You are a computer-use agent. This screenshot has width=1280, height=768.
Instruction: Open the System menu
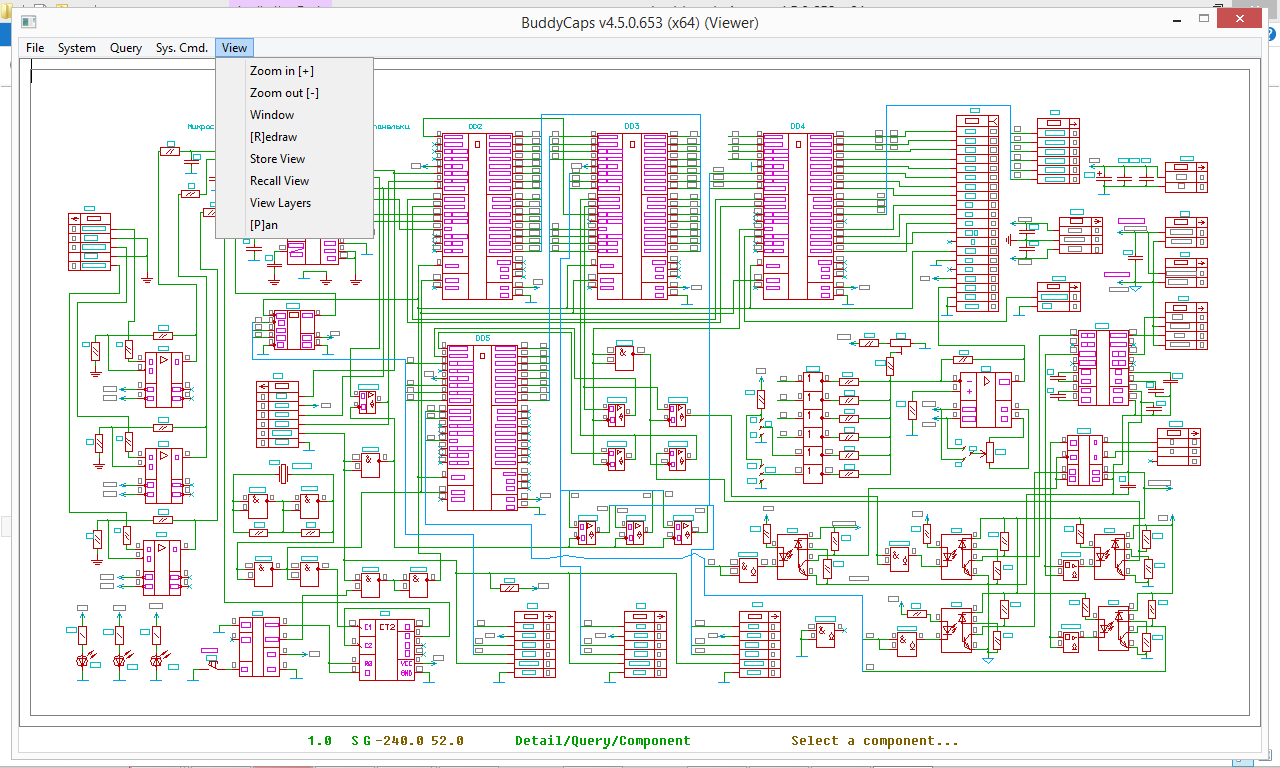[77, 48]
